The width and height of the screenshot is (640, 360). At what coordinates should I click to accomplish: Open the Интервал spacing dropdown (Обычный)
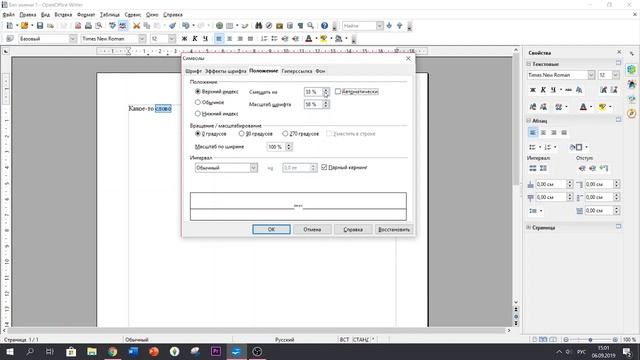[x=253, y=168]
